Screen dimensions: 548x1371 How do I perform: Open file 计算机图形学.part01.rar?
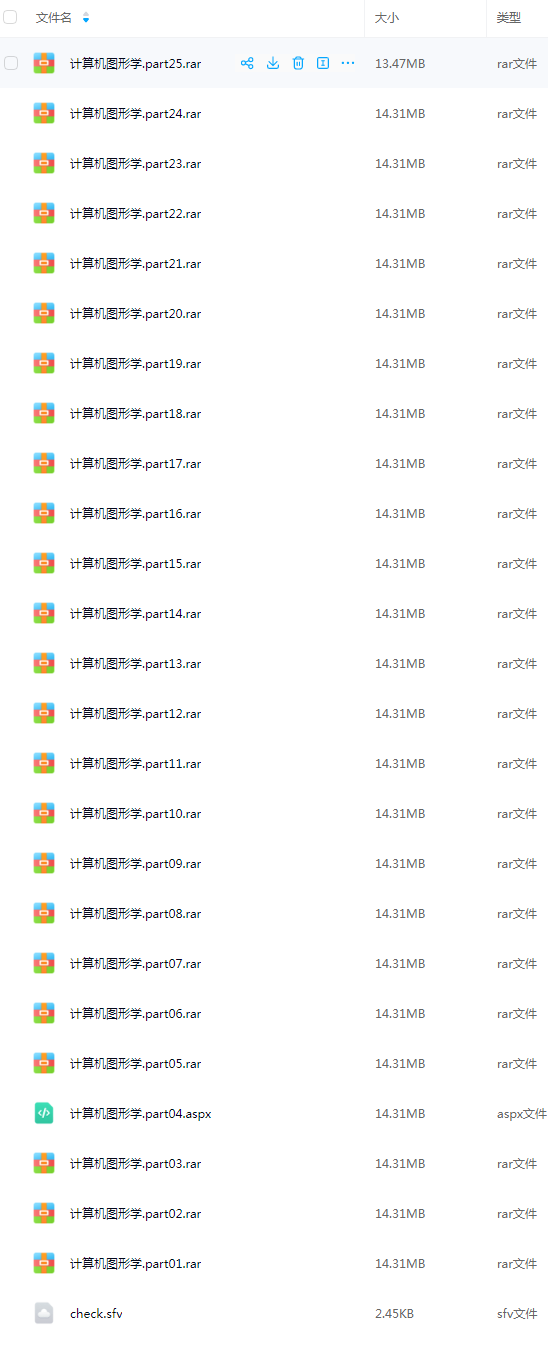135,1263
